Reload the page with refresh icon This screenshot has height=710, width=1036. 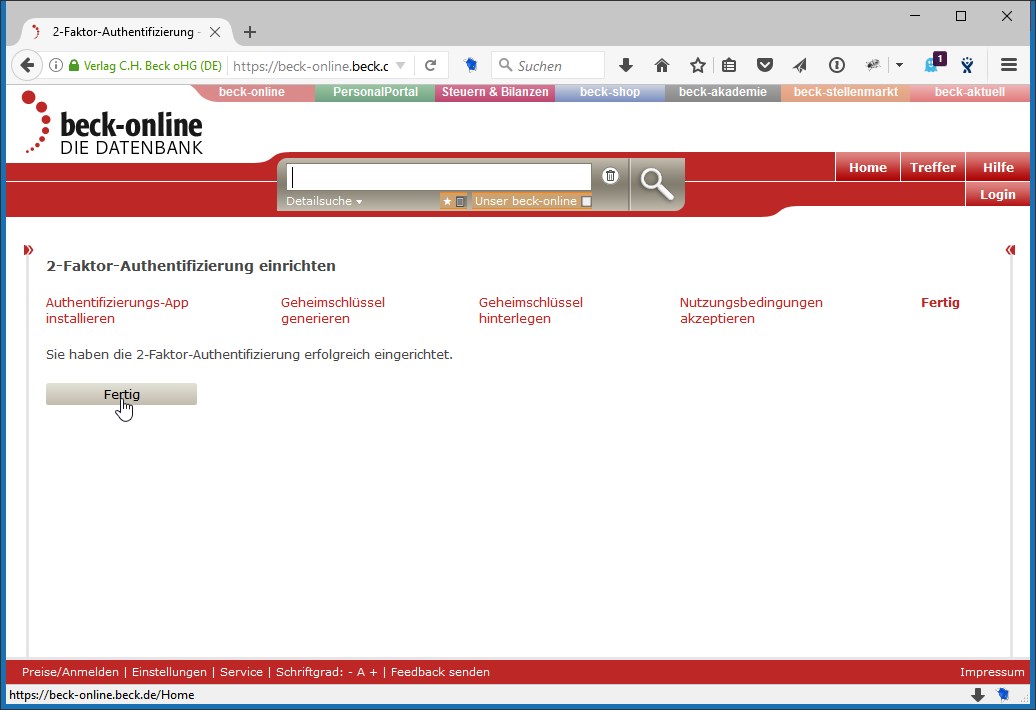431,65
